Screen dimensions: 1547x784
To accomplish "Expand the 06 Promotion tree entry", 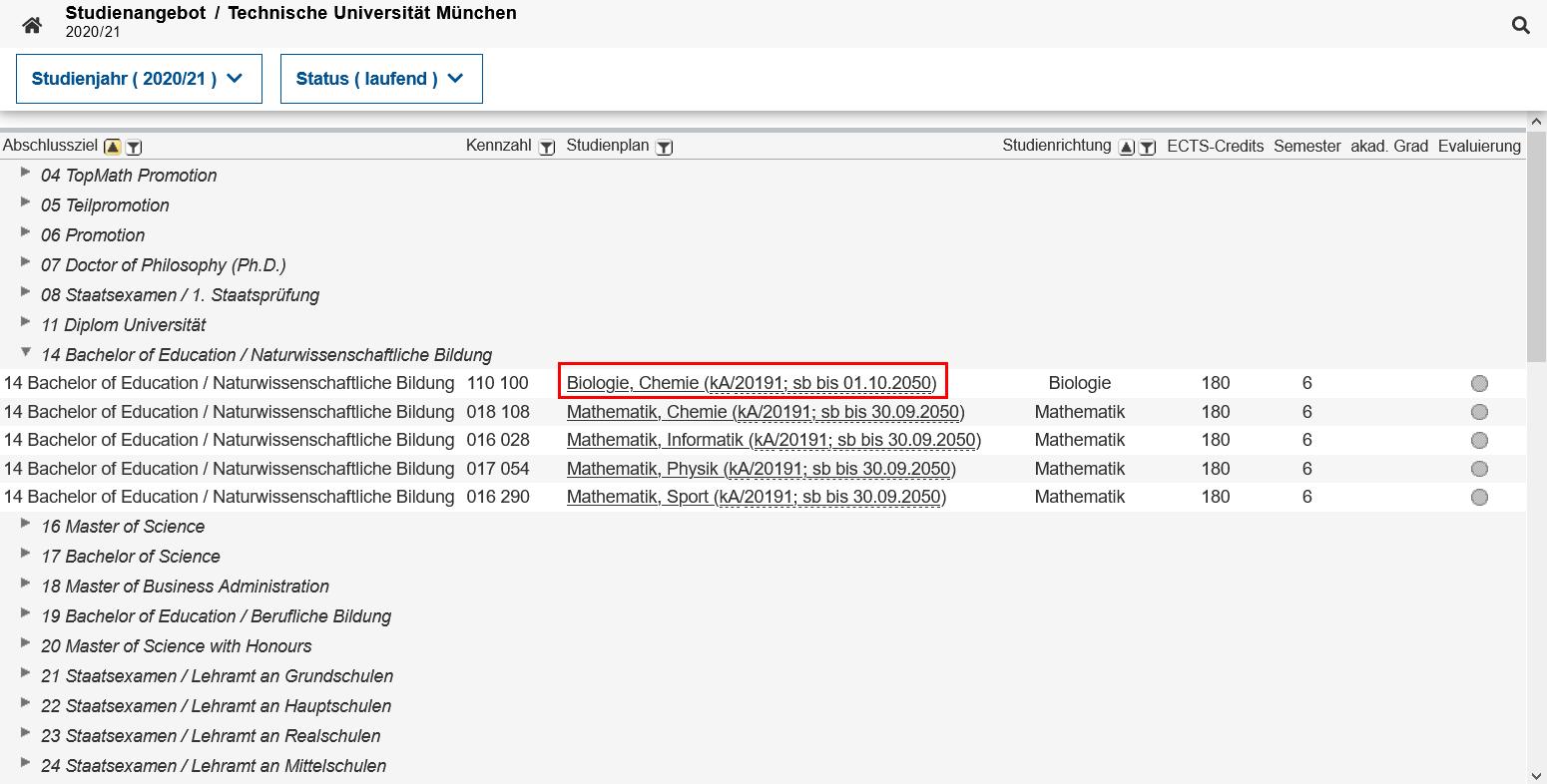I will (26, 233).
